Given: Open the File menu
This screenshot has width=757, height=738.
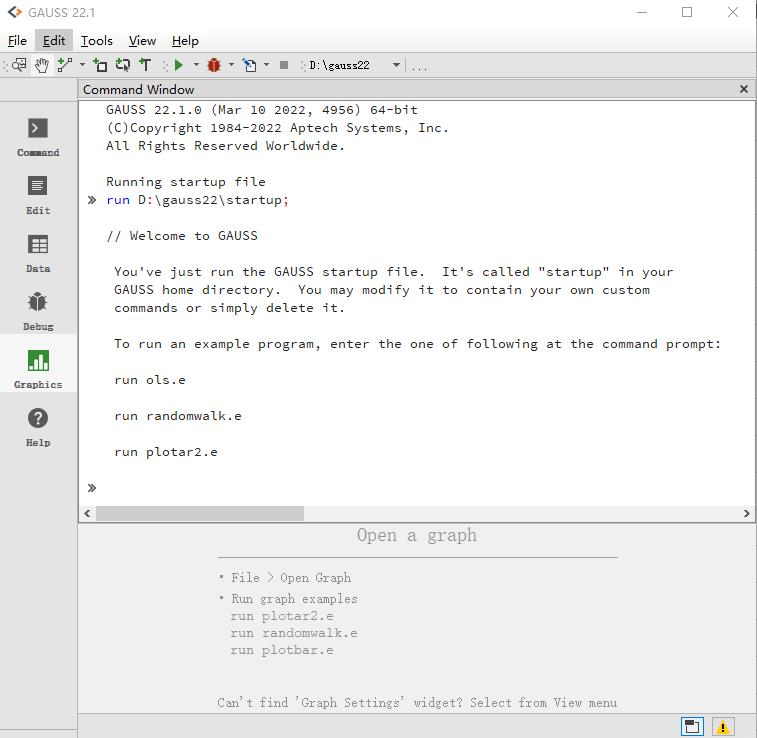Looking at the screenshot, I should coord(17,41).
